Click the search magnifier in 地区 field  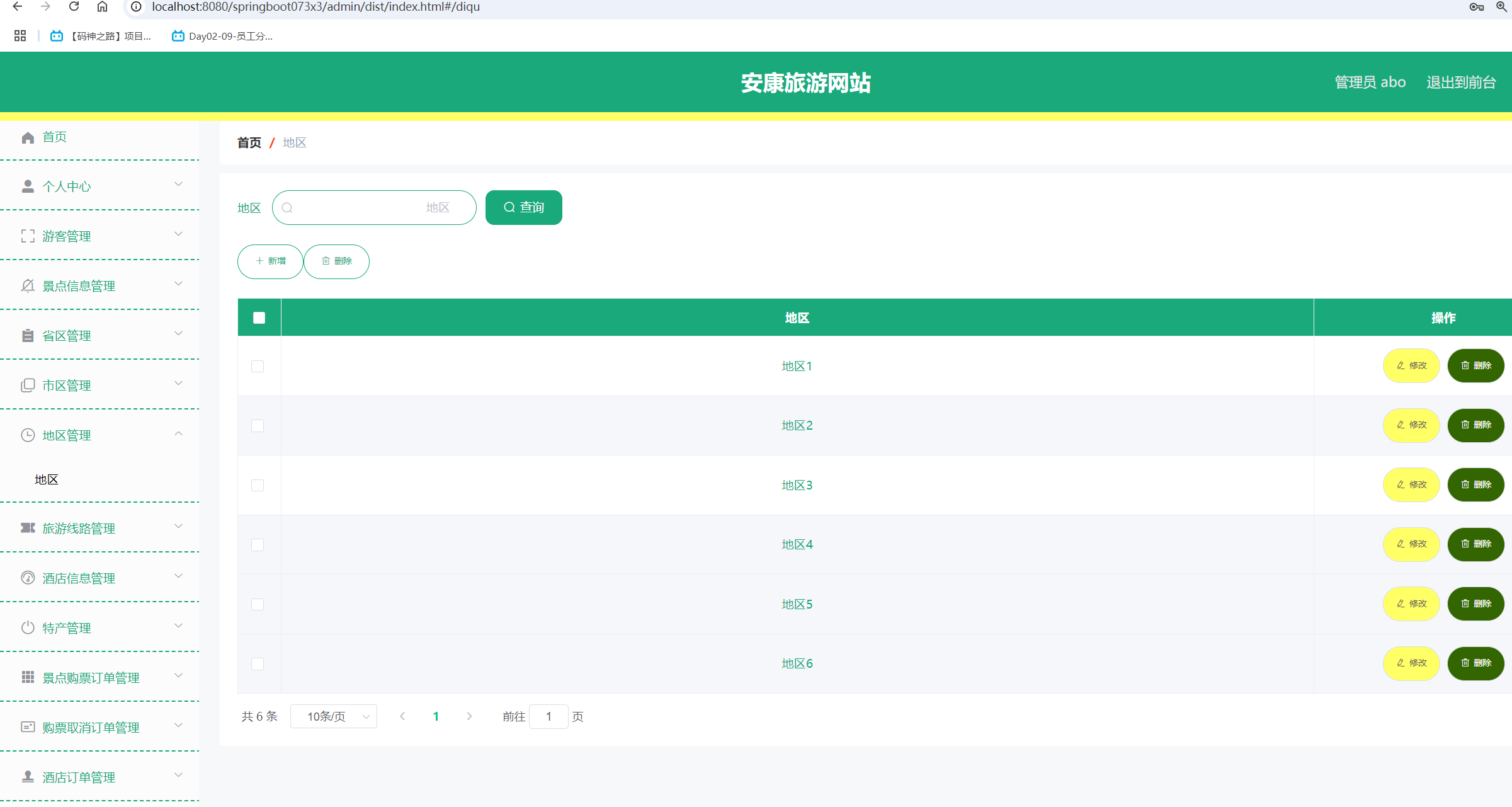point(287,208)
